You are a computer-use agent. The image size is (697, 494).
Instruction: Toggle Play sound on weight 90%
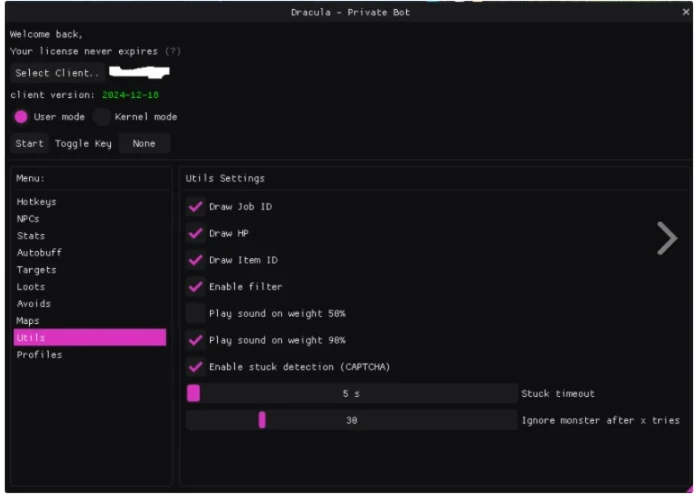(196, 340)
